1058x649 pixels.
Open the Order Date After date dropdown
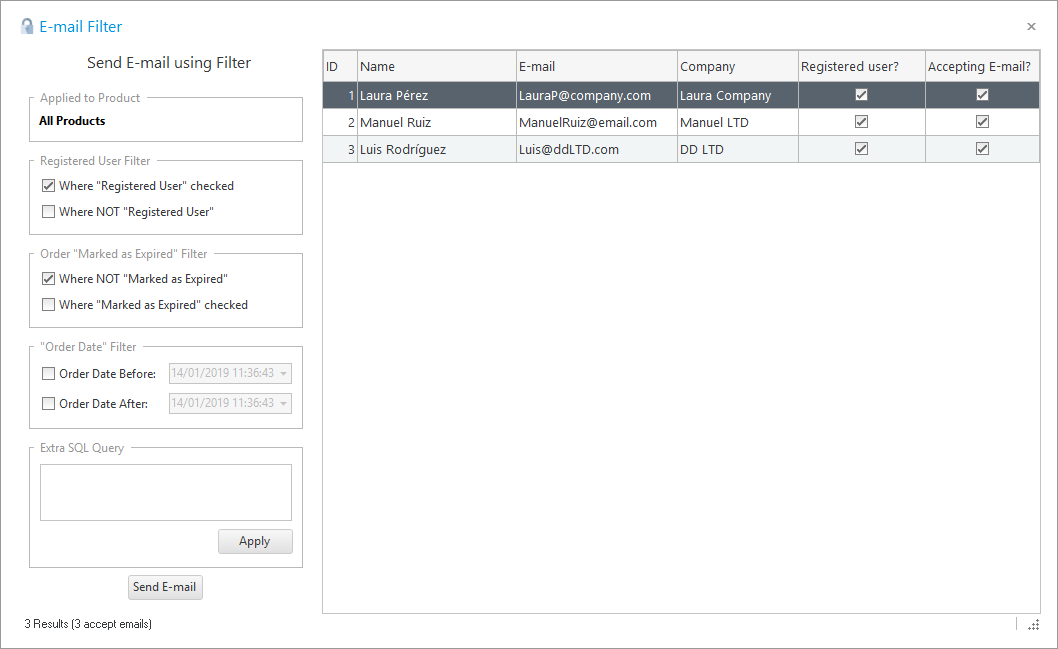pyautogui.click(x=284, y=403)
